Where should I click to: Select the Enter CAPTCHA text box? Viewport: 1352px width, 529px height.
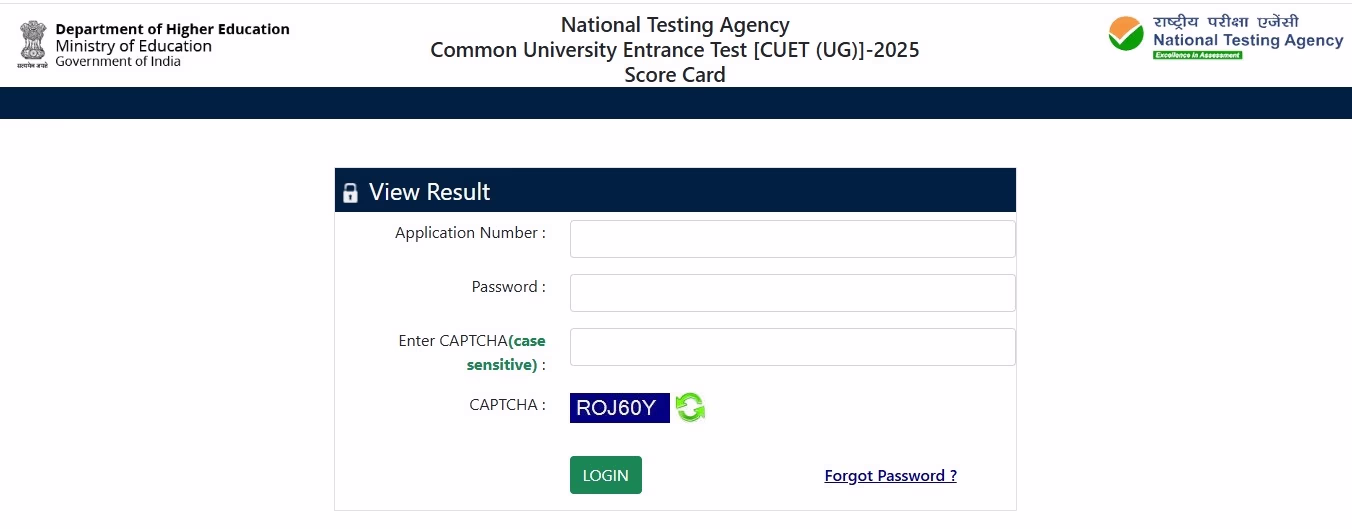792,347
